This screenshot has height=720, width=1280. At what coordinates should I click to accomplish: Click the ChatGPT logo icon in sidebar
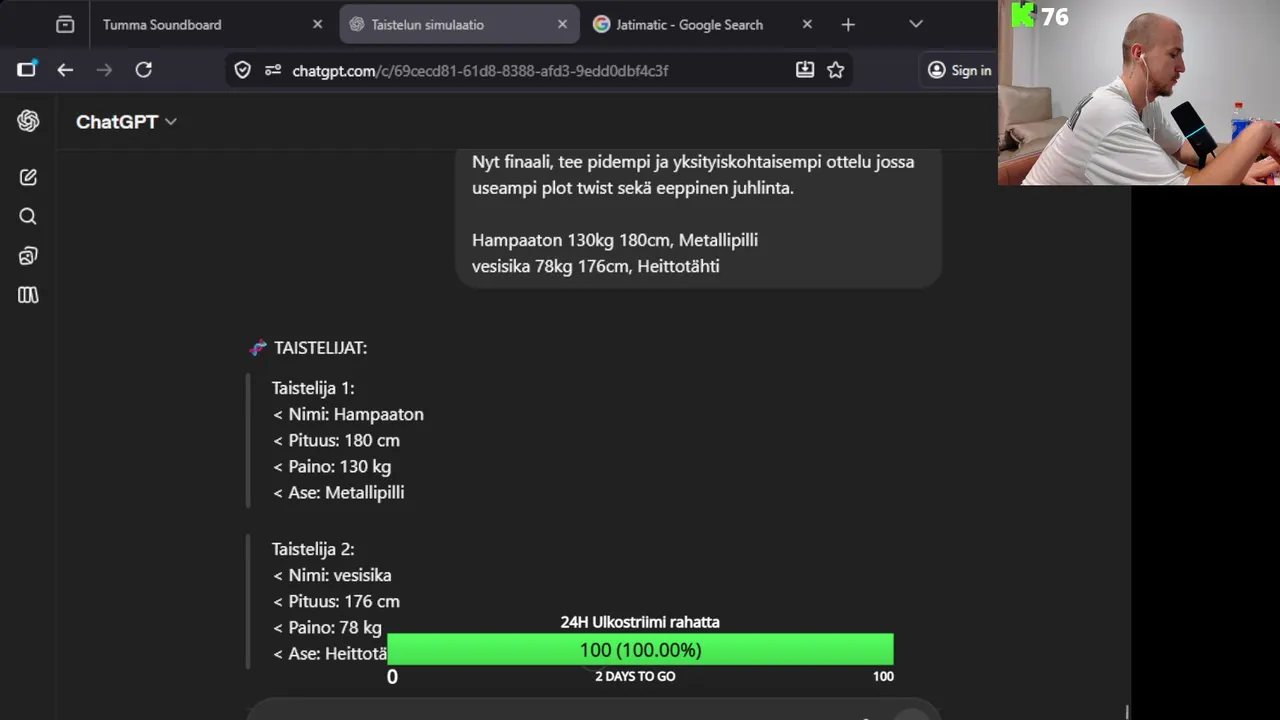[28, 121]
